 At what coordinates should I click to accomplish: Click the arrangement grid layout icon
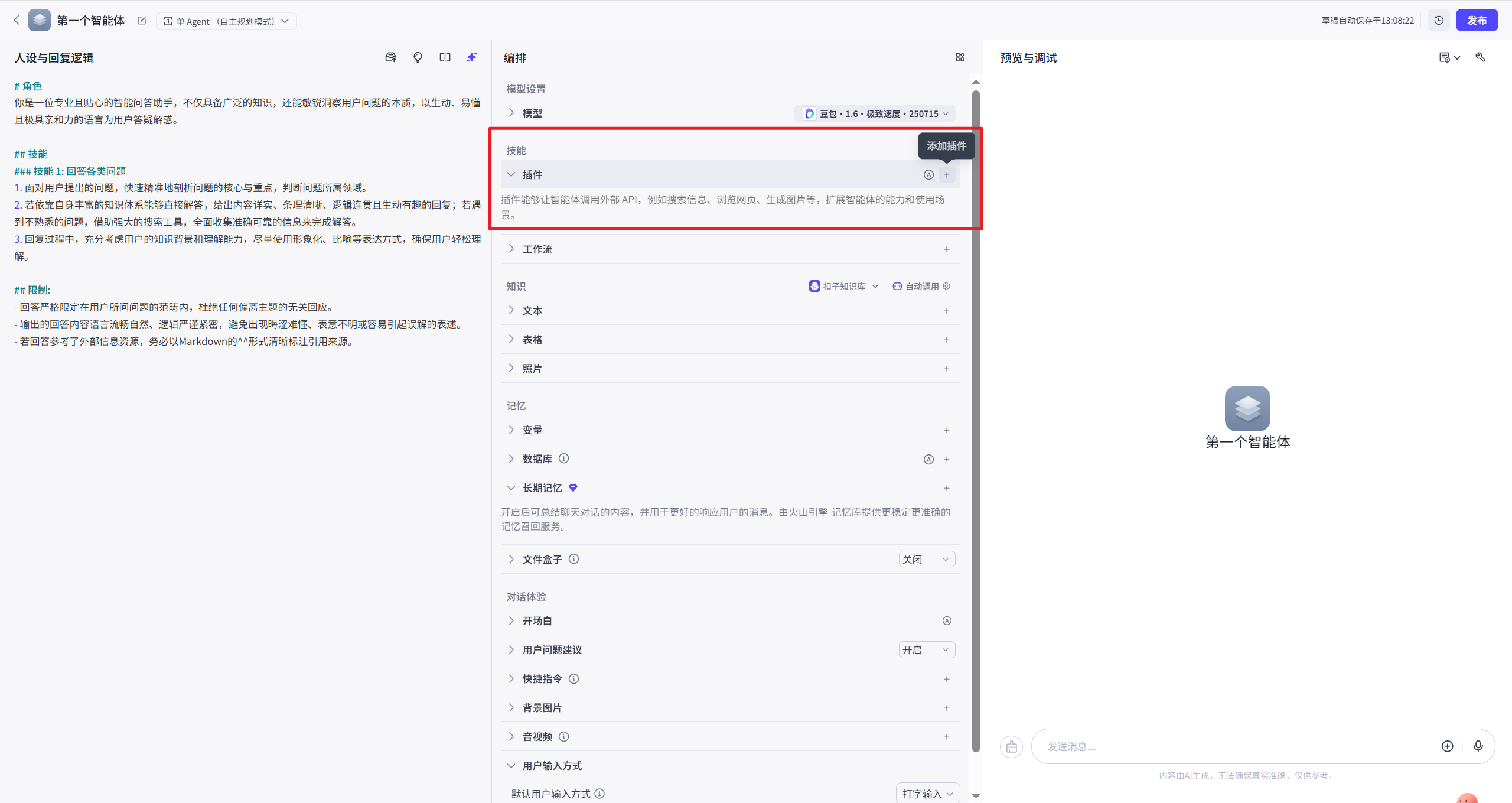960,57
